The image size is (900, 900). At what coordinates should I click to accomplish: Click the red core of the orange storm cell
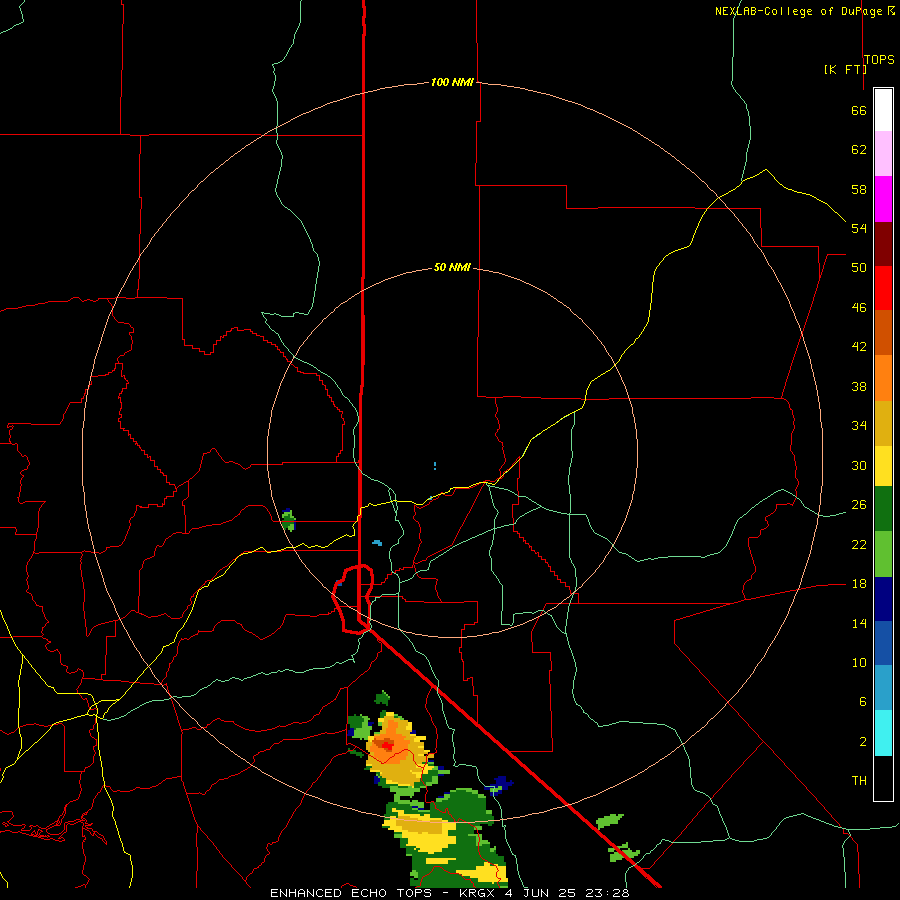click(x=387, y=746)
